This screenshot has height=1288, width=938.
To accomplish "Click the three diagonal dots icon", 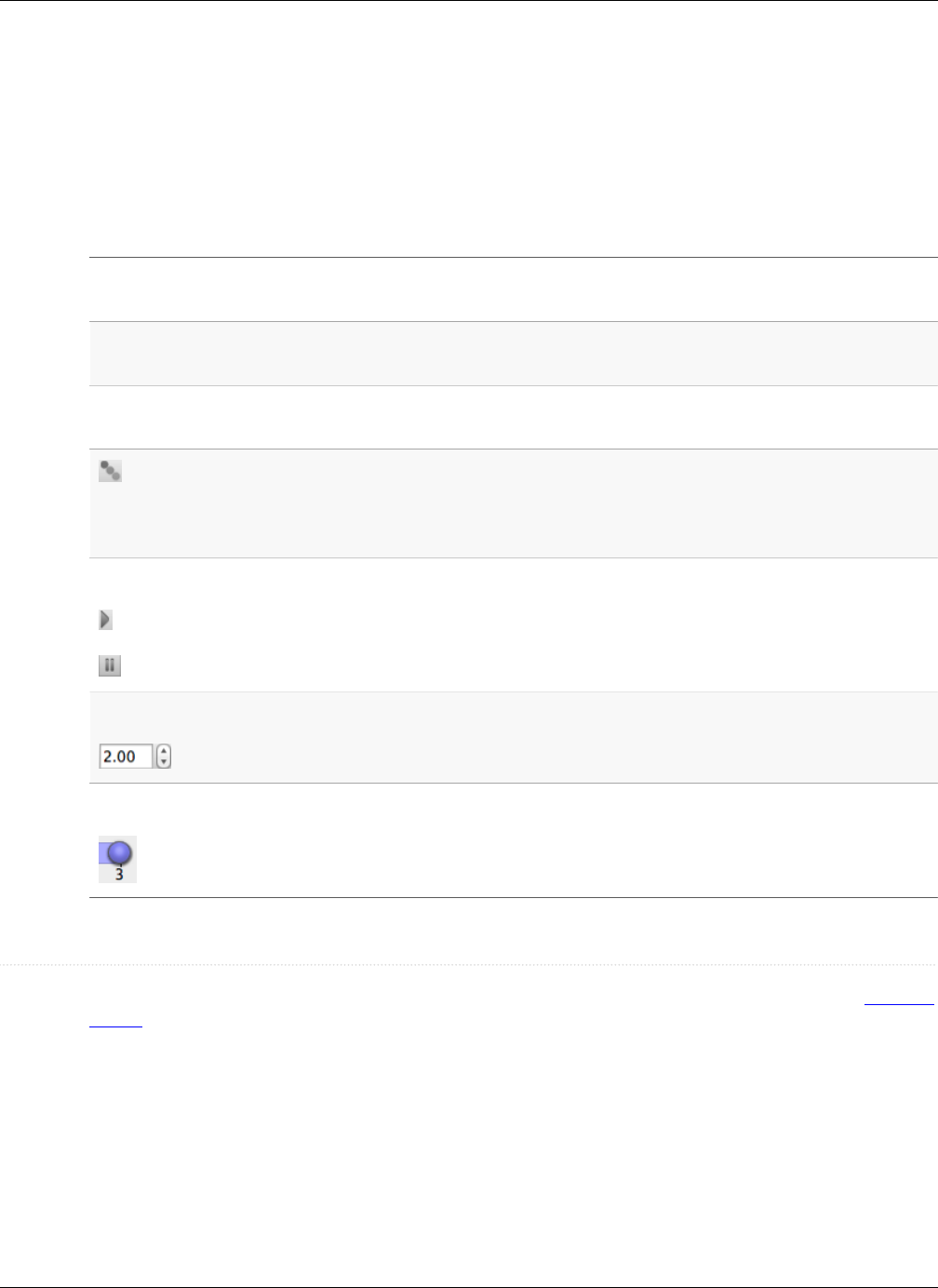I will tap(110, 472).
